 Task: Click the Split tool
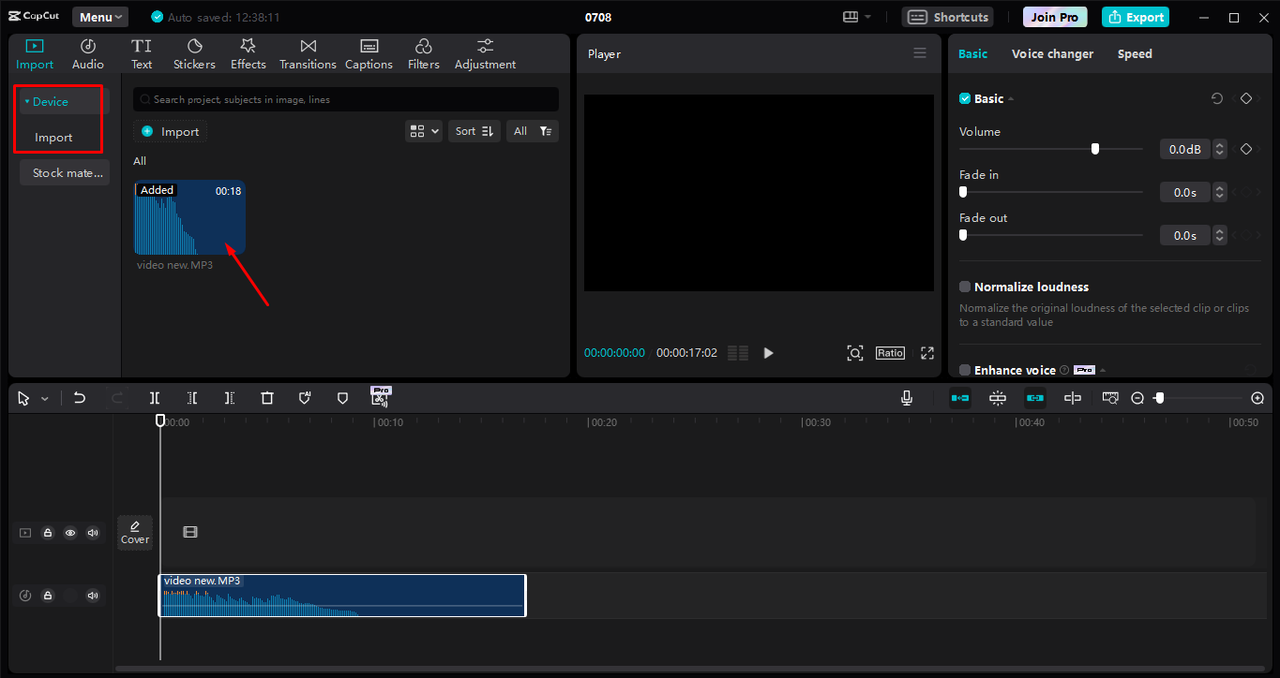click(x=154, y=398)
